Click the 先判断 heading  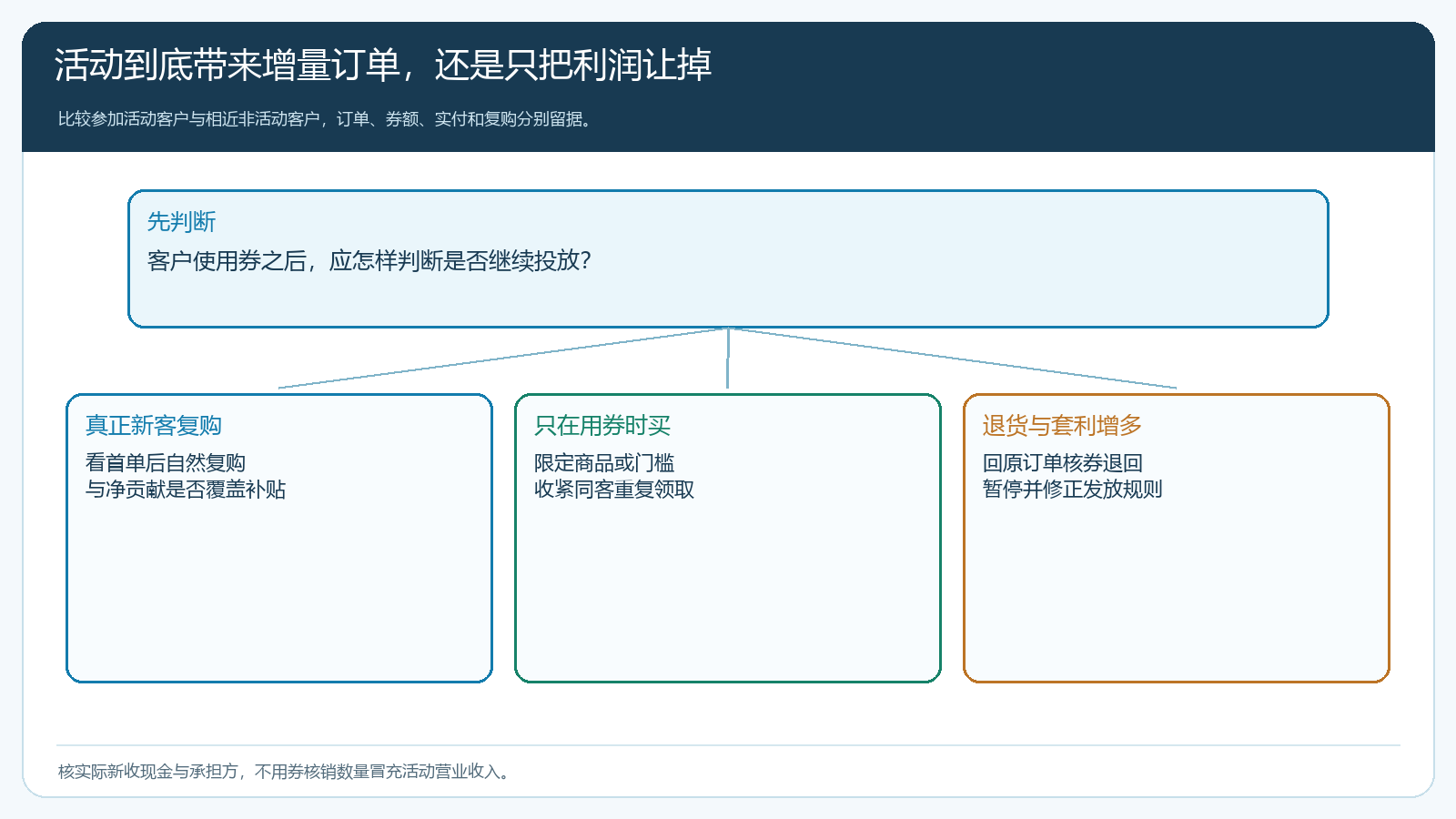[x=181, y=222]
